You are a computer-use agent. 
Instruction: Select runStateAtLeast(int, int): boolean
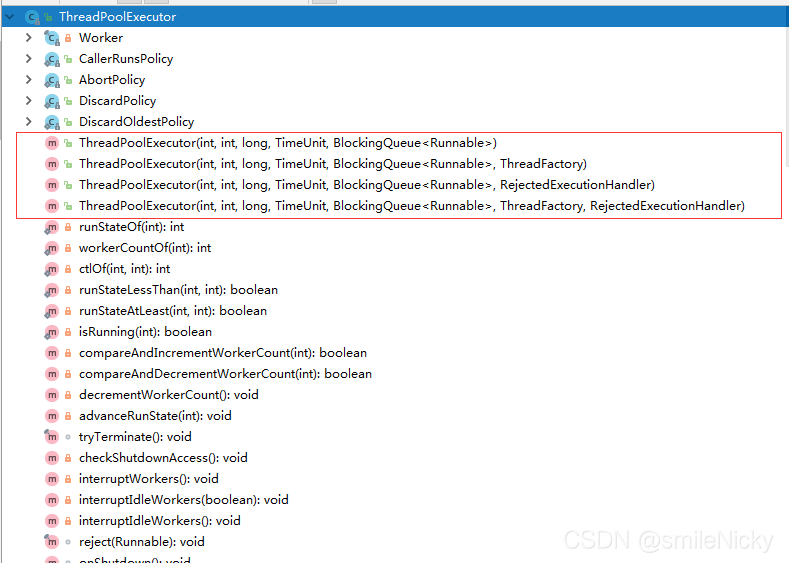[x=173, y=311]
